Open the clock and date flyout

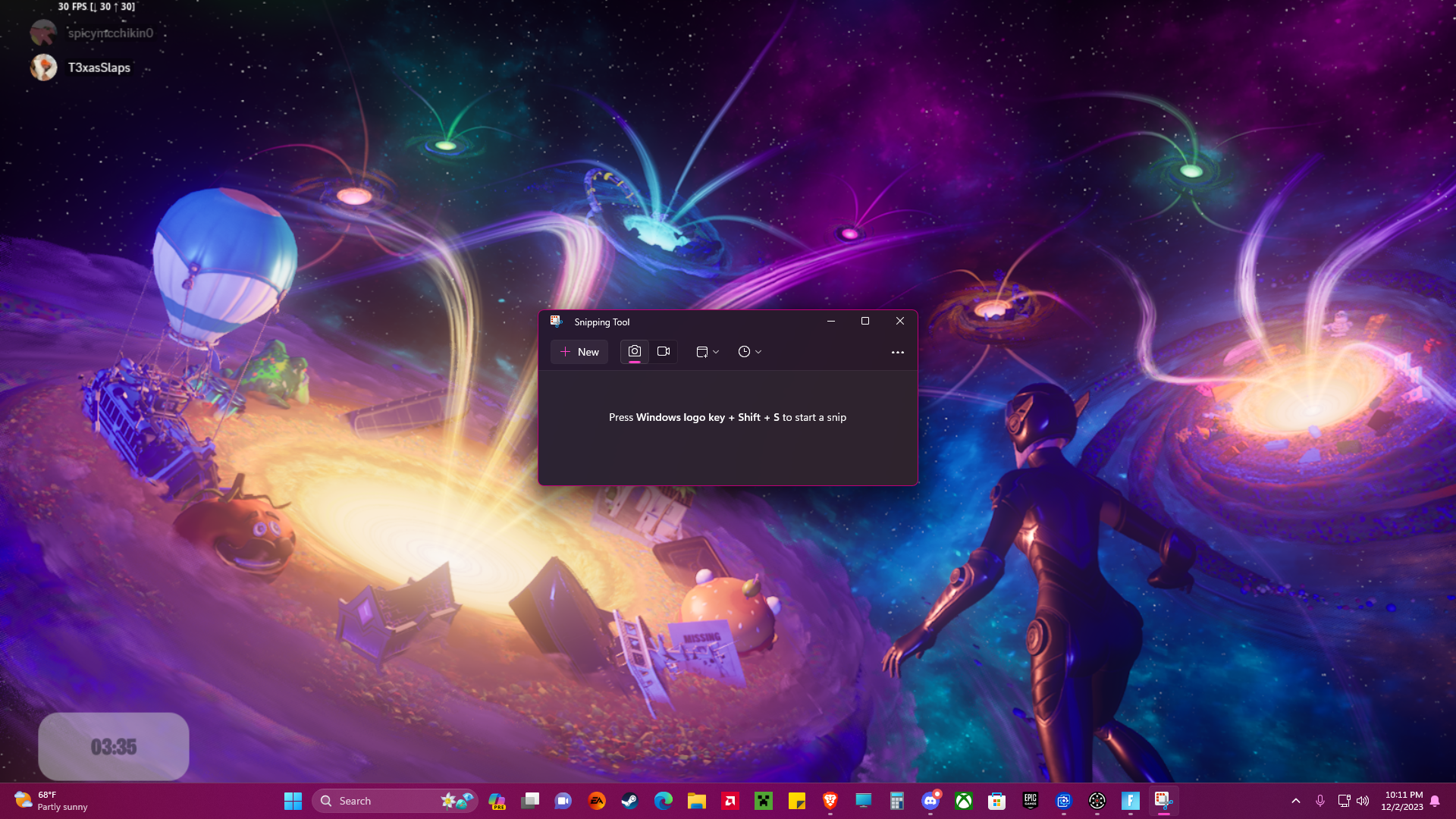coord(1402,801)
